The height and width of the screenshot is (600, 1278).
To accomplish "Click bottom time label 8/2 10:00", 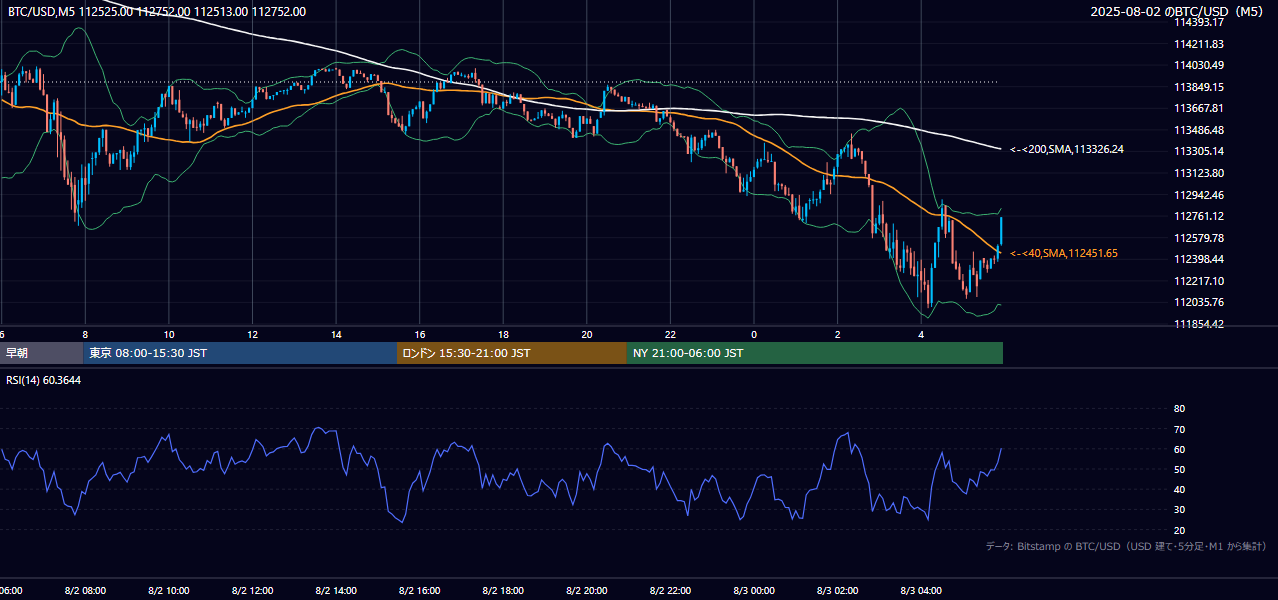I will click(169, 591).
